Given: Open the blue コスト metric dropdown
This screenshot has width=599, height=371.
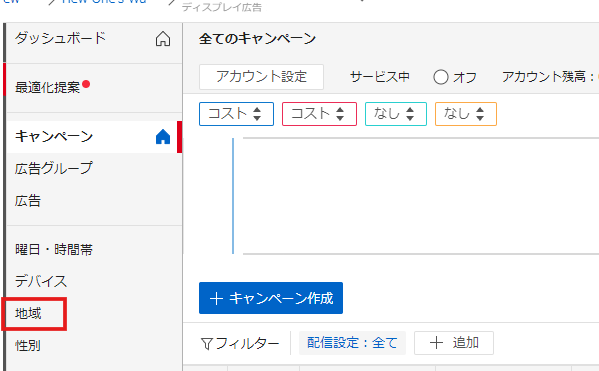Looking at the screenshot, I should pyautogui.click(x=236, y=114).
